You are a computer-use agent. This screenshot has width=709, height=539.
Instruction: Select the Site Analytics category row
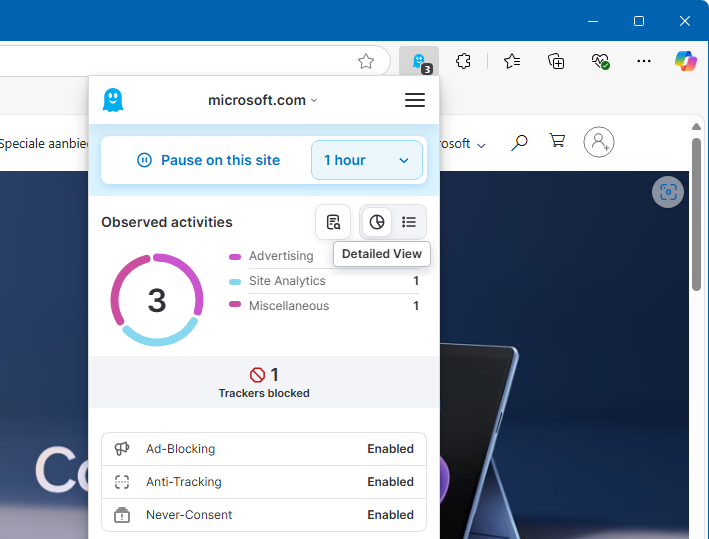click(x=324, y=281)
